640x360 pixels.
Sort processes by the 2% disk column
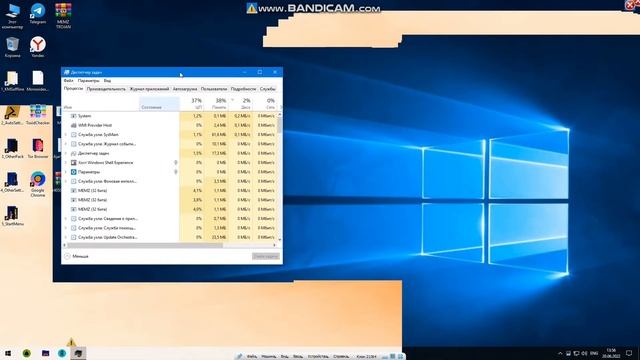[240, 103]
